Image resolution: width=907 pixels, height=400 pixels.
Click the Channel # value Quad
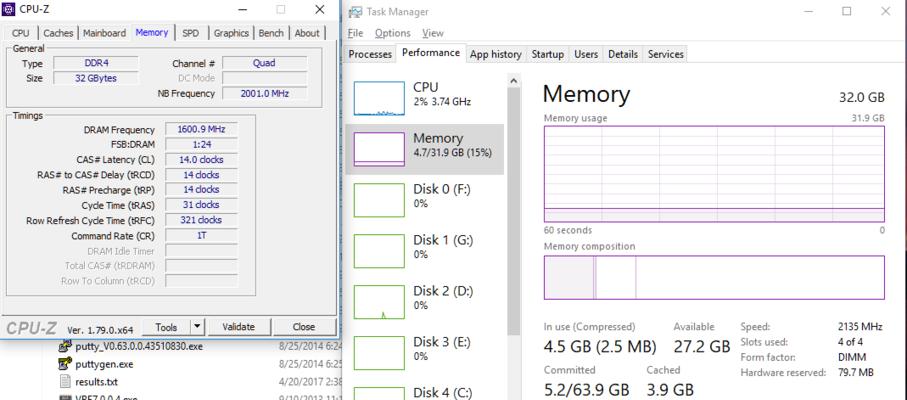(x=264, y=63)
